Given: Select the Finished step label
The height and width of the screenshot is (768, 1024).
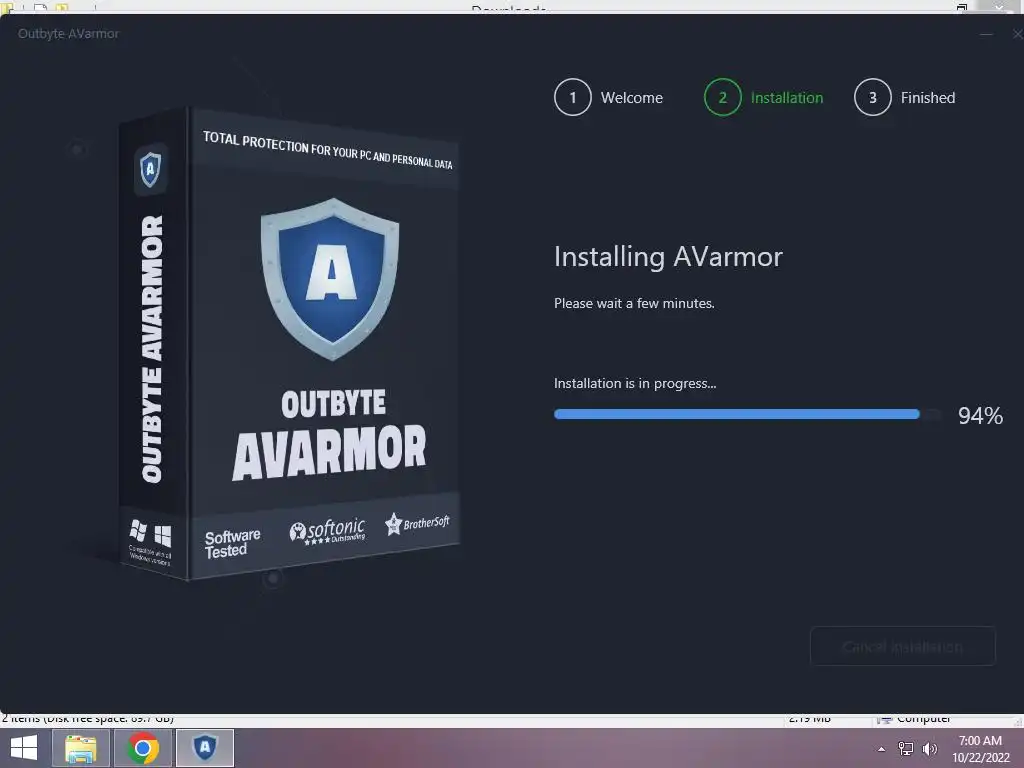Looking at the screenshot, I should pos(927,98).
